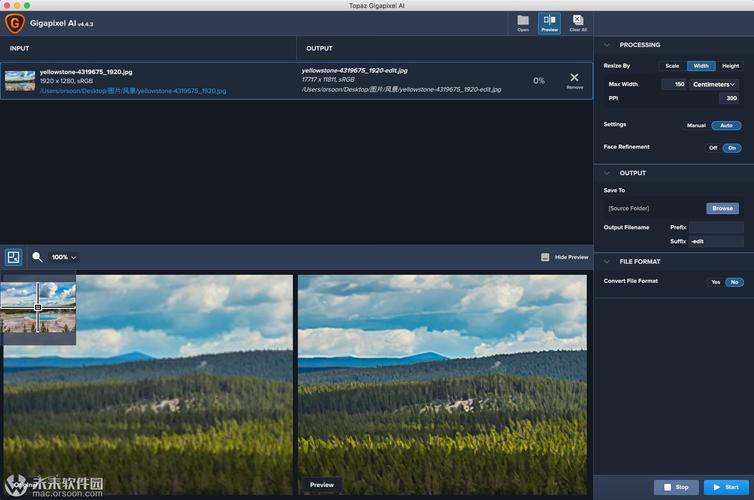Collapse the PROCESSING section

pos(607,45)
